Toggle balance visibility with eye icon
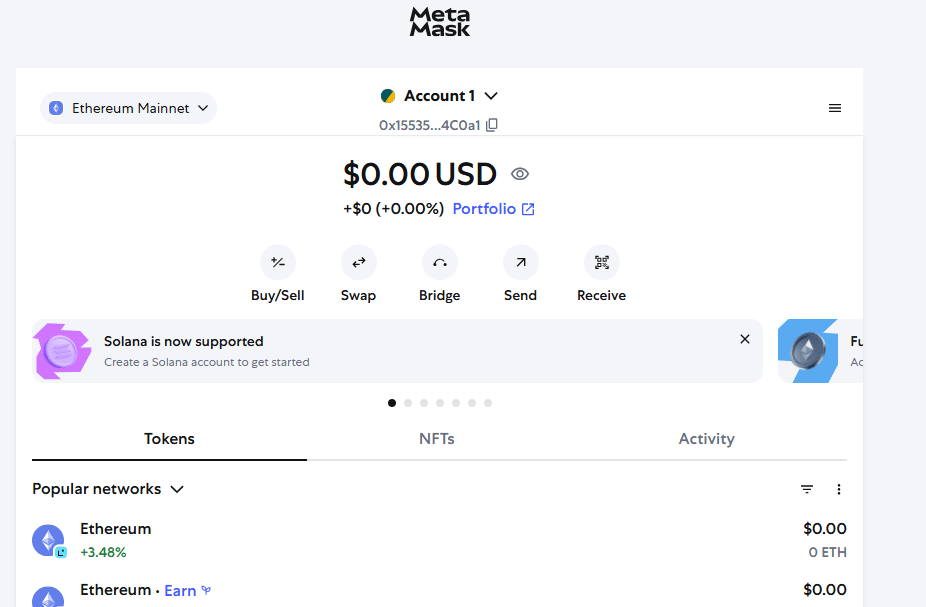This screenshot has width=926, height=607. click(520, 174)
